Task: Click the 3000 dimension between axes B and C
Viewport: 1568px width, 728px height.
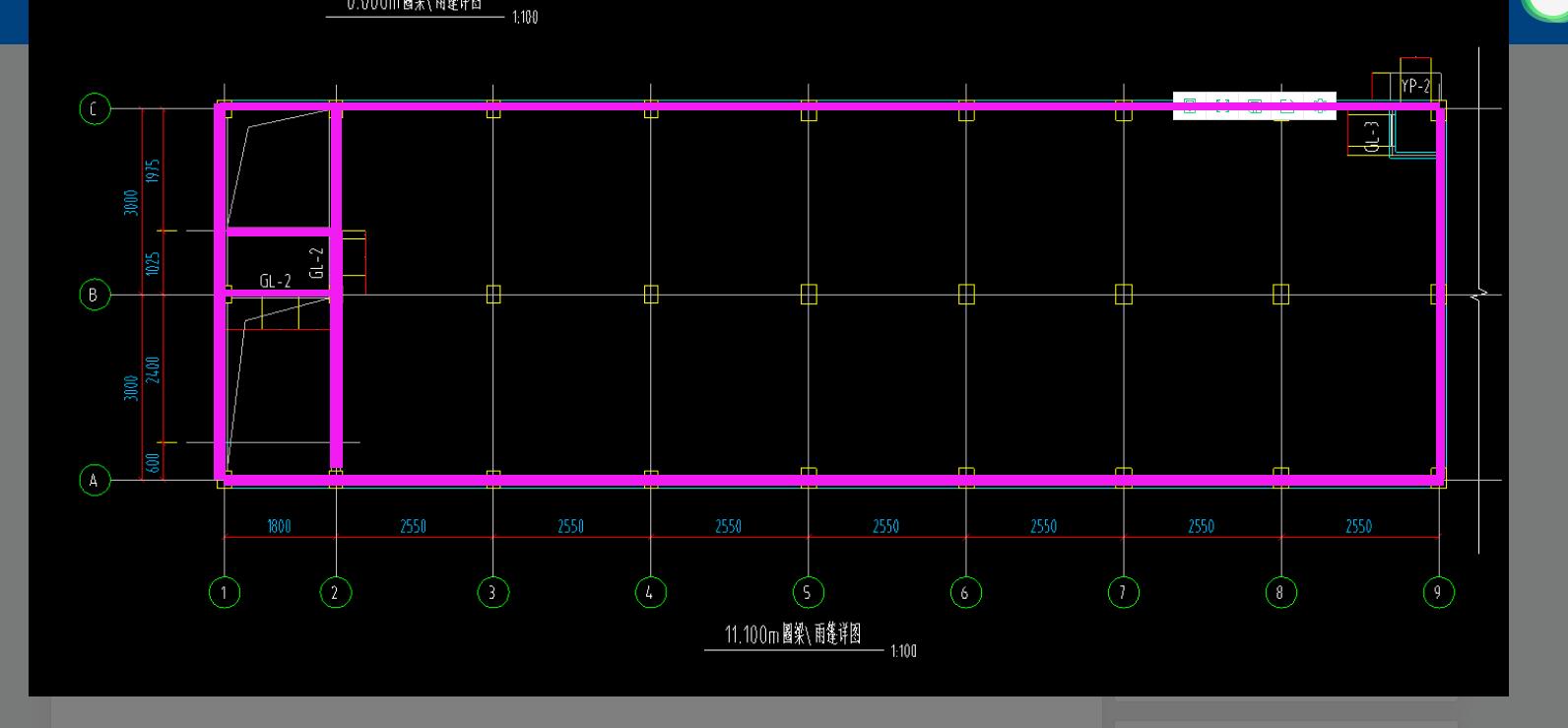Action: [x=131, y=202]
